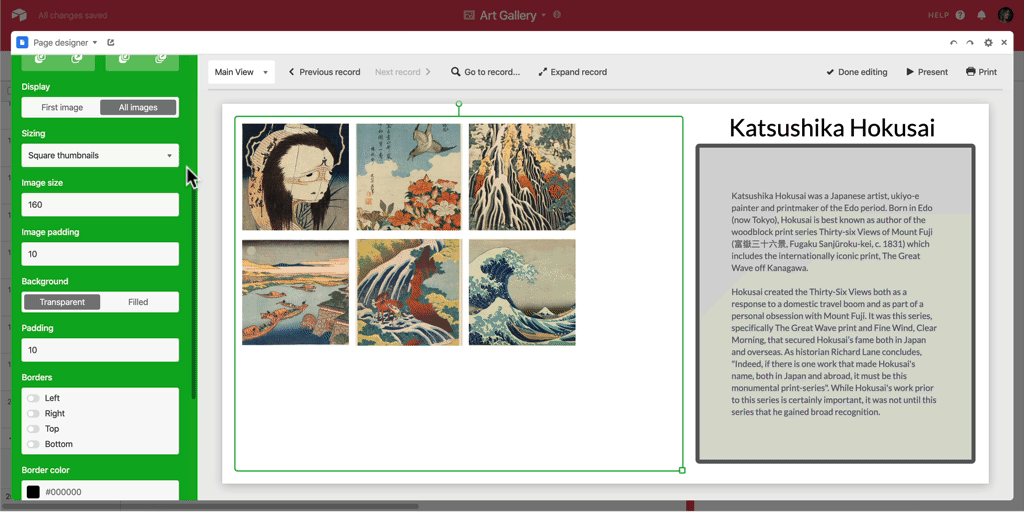Click the #000000 border color field
The height and width of the screenshot is (512, 1024).
pos(100,492)
